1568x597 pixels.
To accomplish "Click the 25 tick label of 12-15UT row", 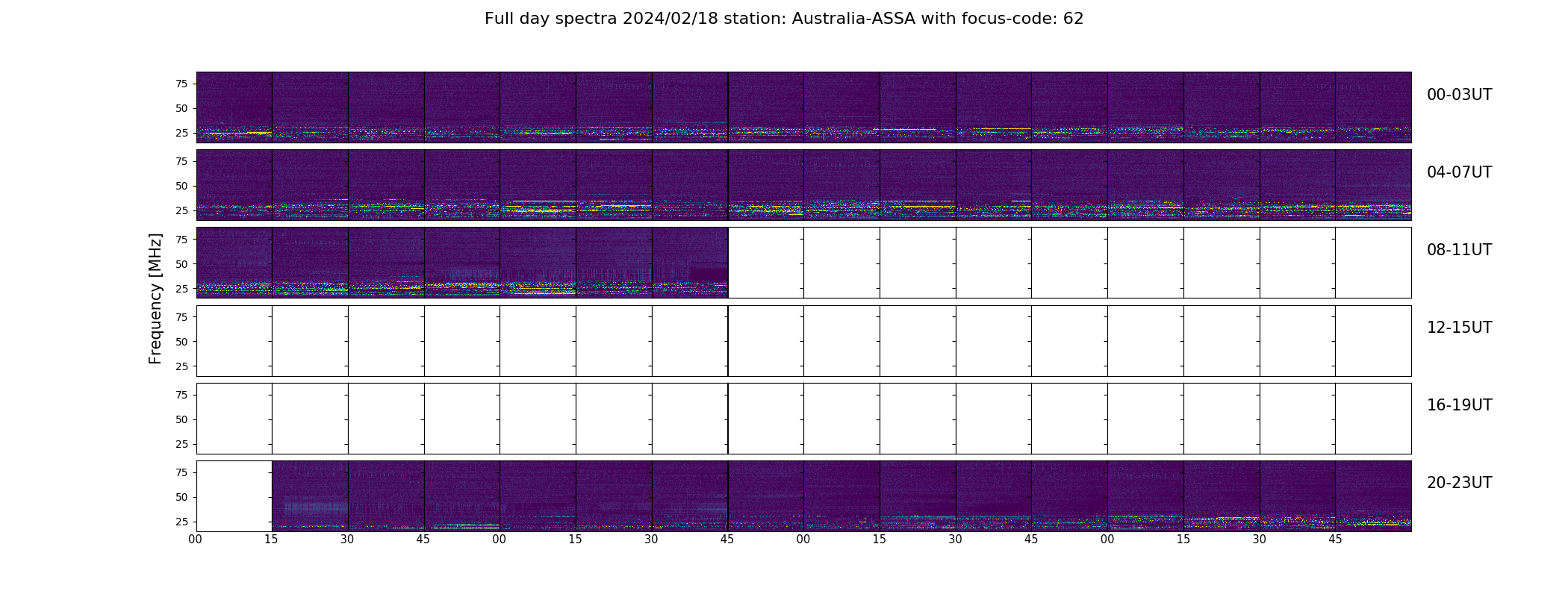I will click(181, 366).
